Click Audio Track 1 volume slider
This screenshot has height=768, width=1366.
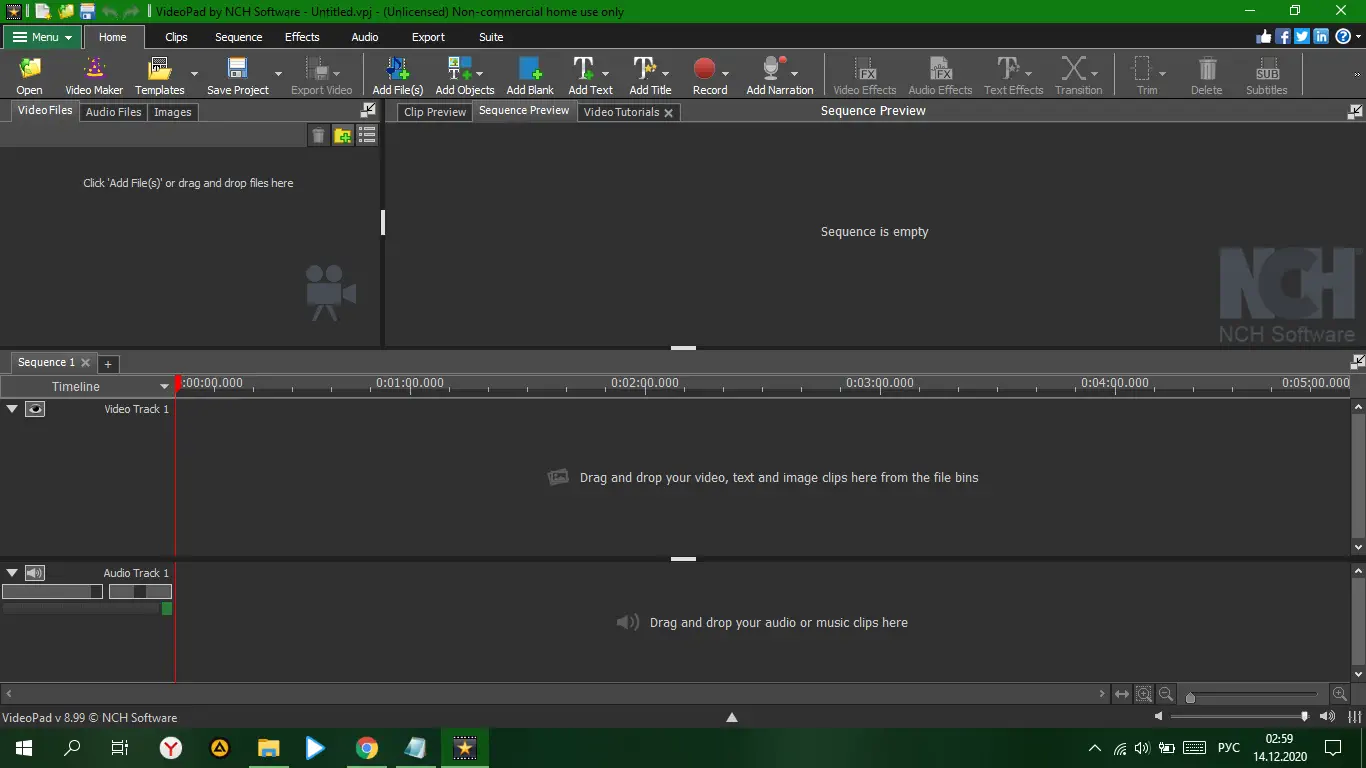click(52, 592)
